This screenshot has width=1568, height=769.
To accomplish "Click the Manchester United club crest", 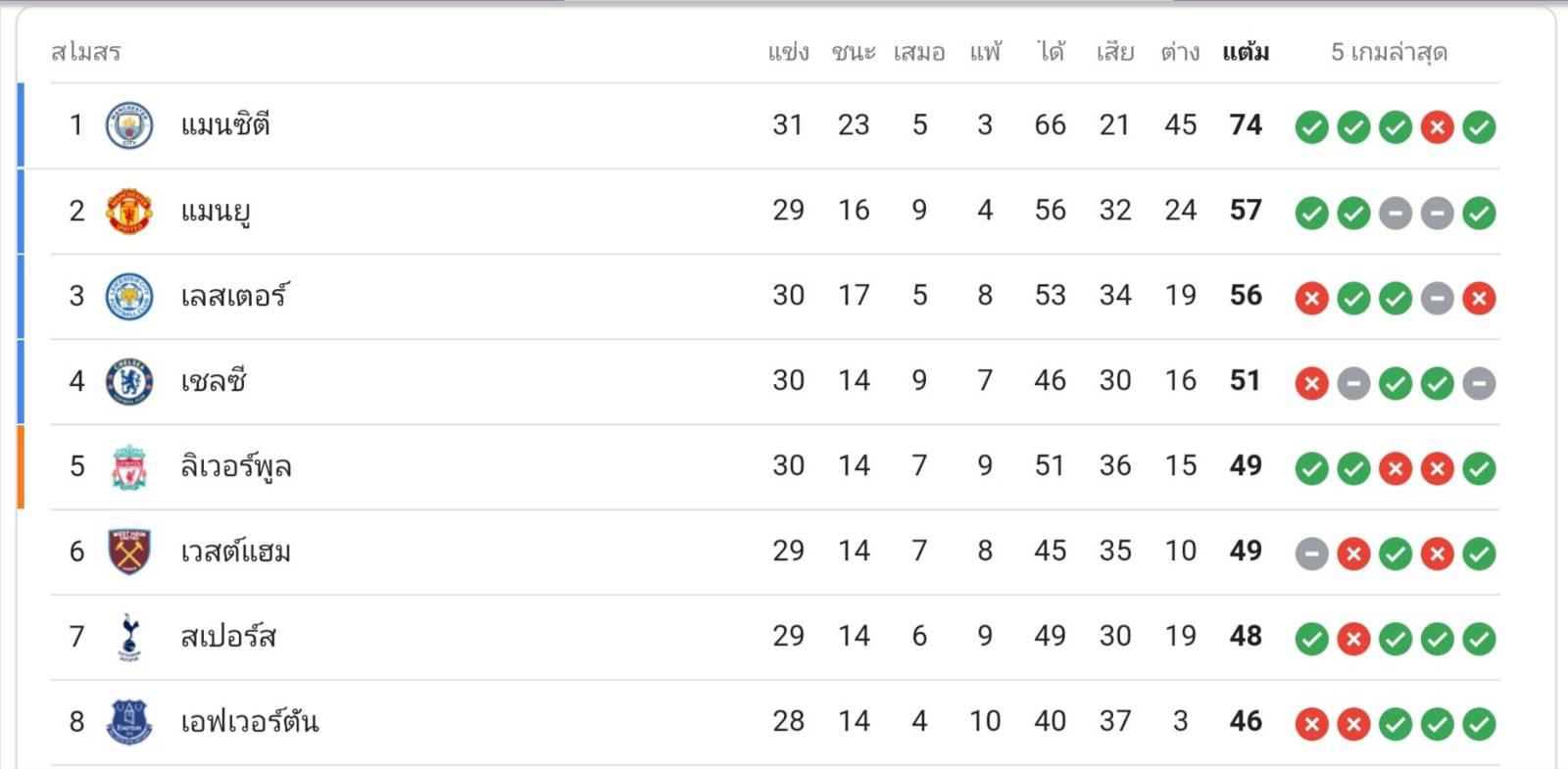I will click(129, 211).
